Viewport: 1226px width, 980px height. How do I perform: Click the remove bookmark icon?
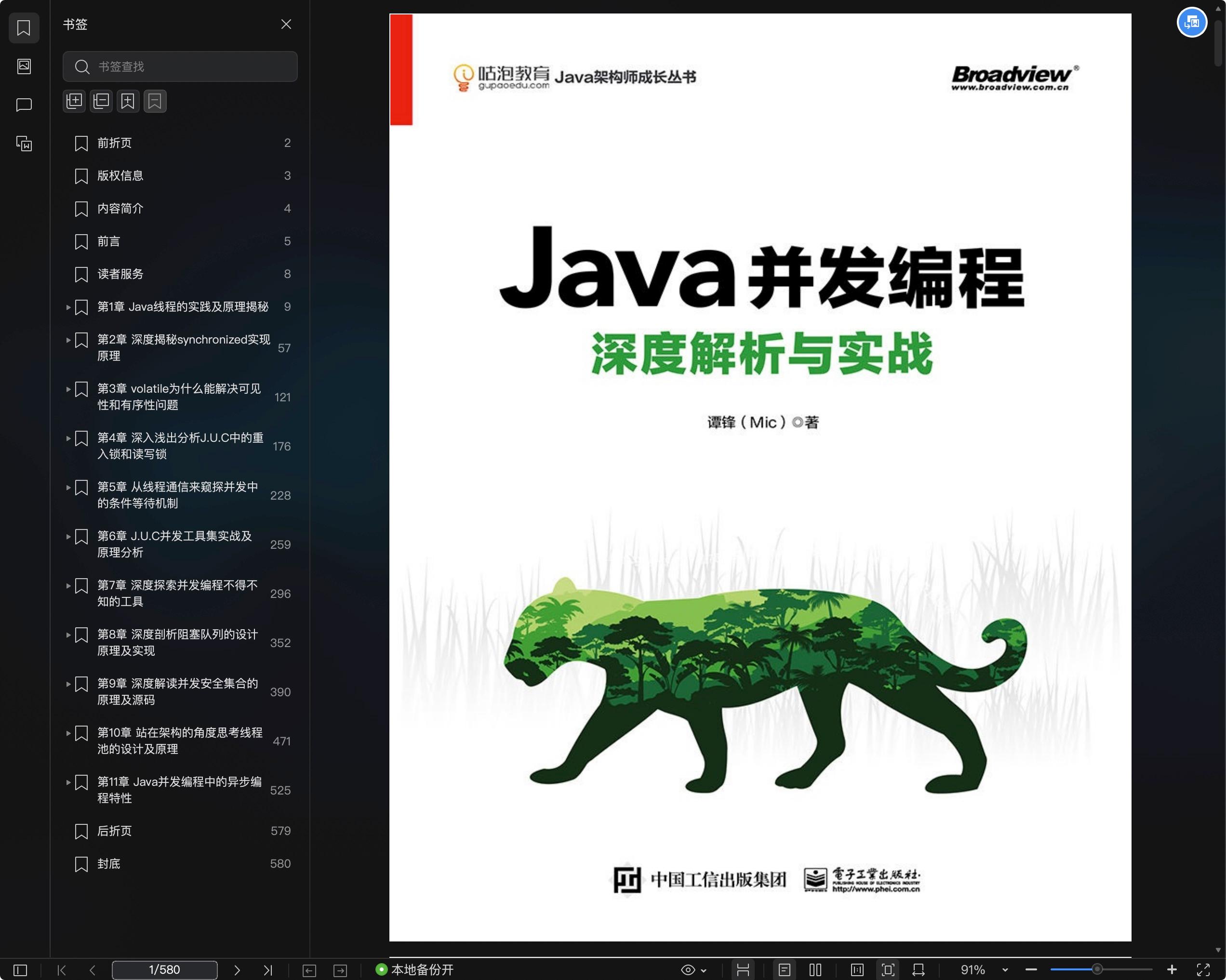click(155, 101)
